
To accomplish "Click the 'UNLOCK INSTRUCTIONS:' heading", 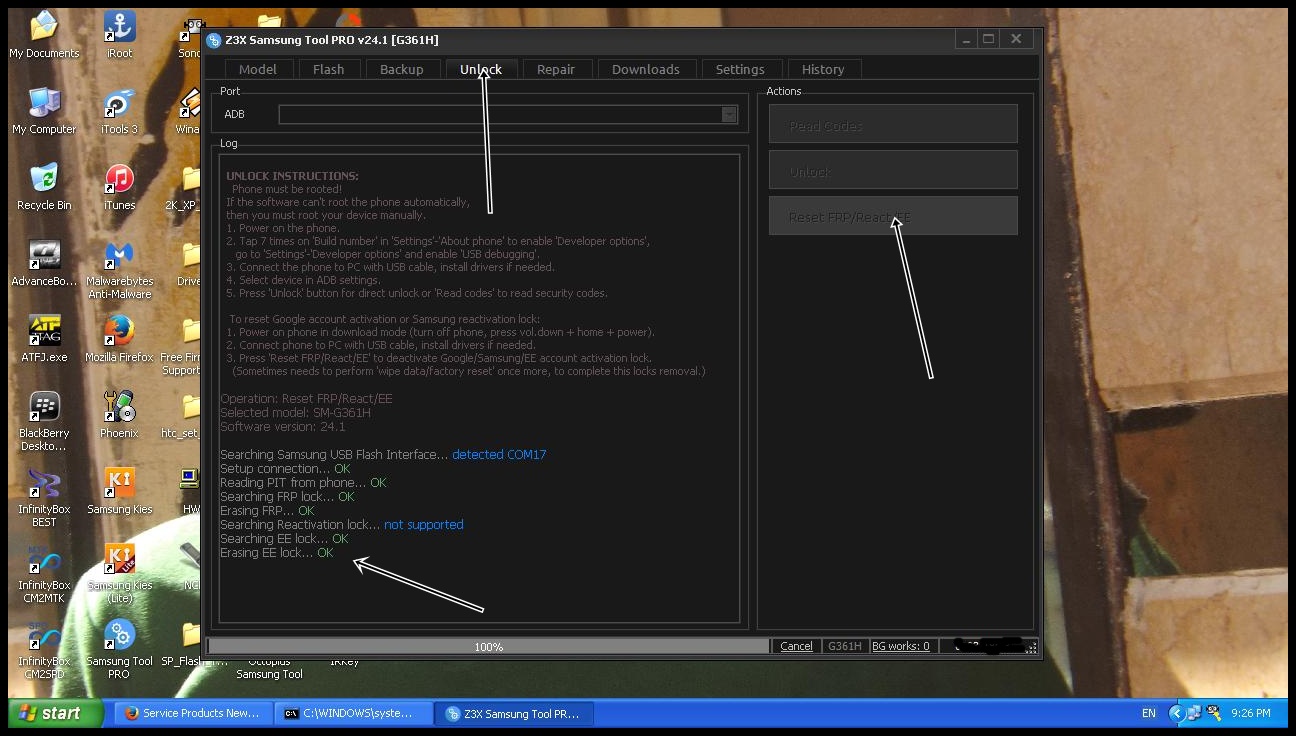I will (292, 176).
